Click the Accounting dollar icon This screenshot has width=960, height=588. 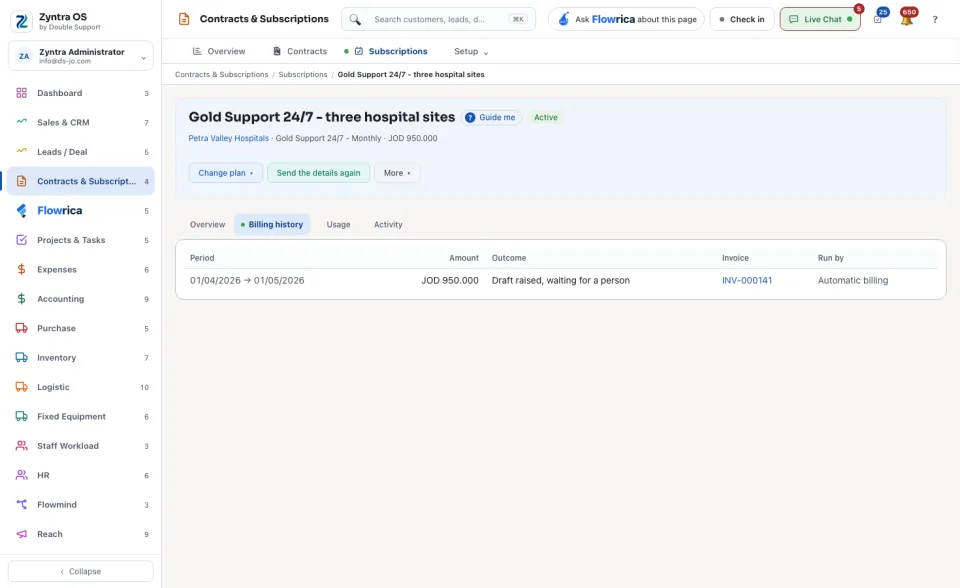(21, 299)
